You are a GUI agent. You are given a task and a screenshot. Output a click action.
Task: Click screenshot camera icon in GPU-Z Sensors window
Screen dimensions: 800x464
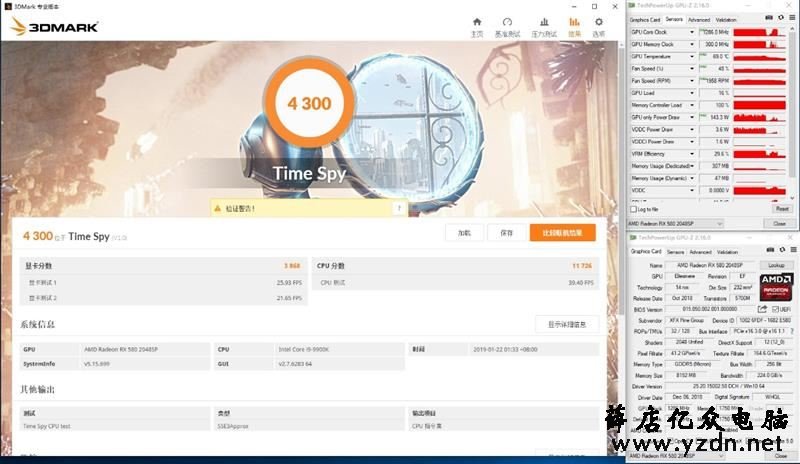769,18
